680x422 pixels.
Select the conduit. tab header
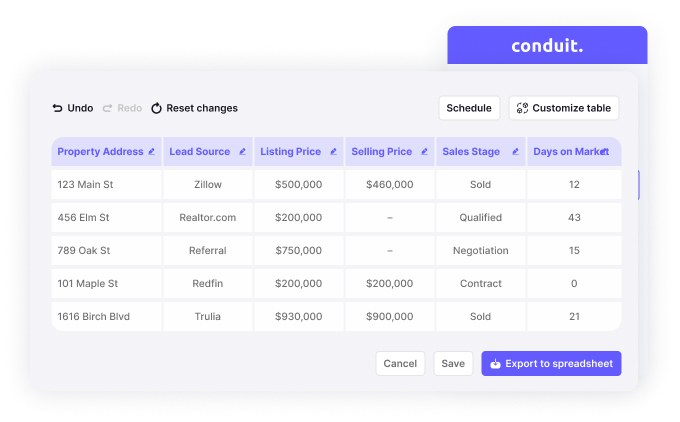click(547, 46)
